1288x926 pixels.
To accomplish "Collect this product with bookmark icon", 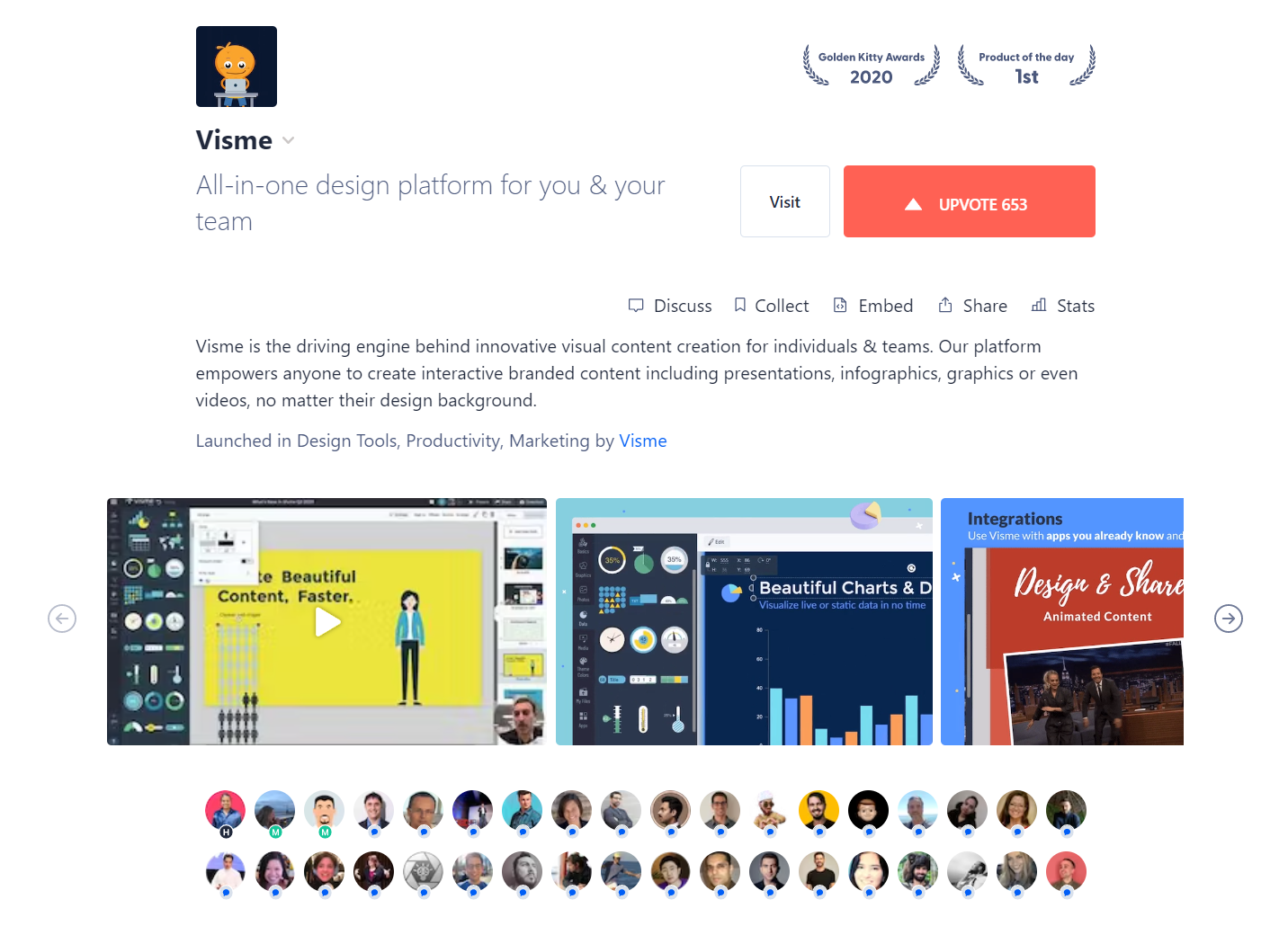I will point(772,306).
